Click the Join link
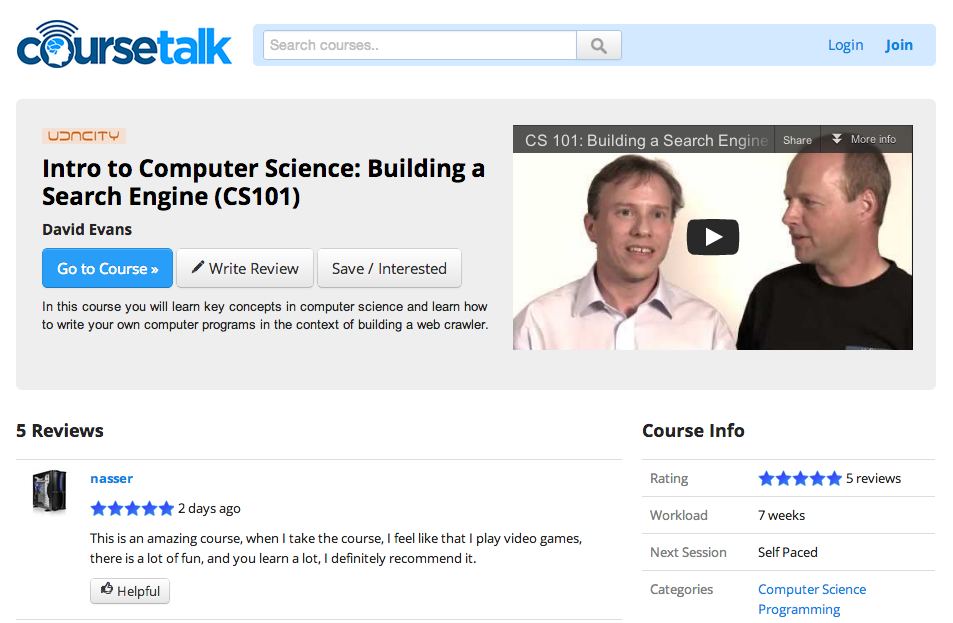The height and width of the screenshot is (623, 953). tap(899, 45)
